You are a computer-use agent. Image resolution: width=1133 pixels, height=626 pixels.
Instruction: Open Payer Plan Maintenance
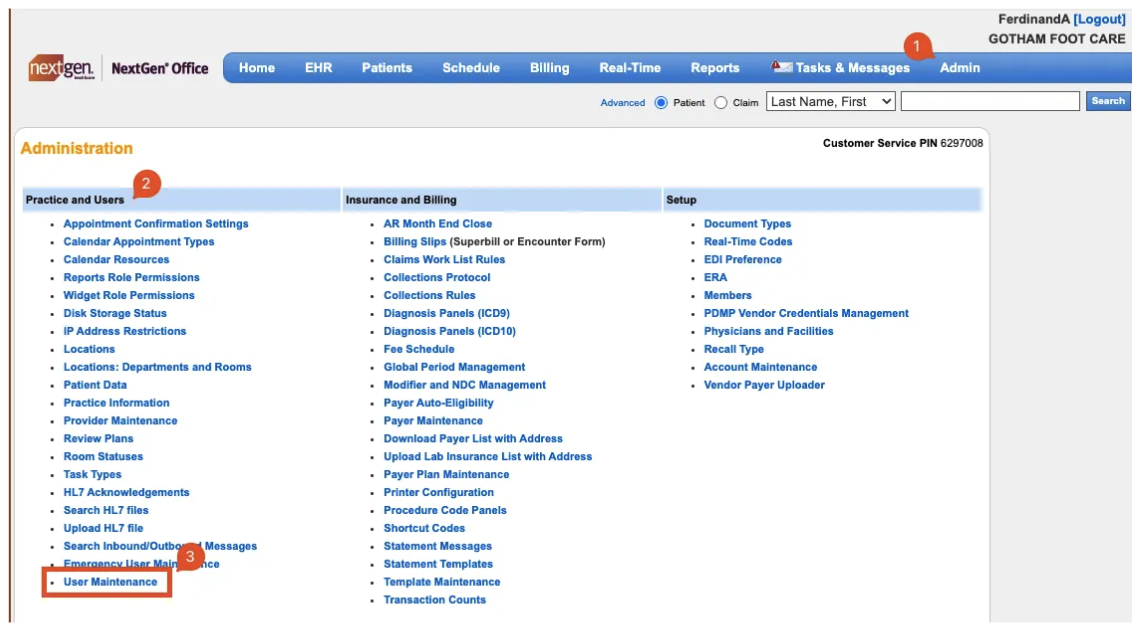coord(446,474)
